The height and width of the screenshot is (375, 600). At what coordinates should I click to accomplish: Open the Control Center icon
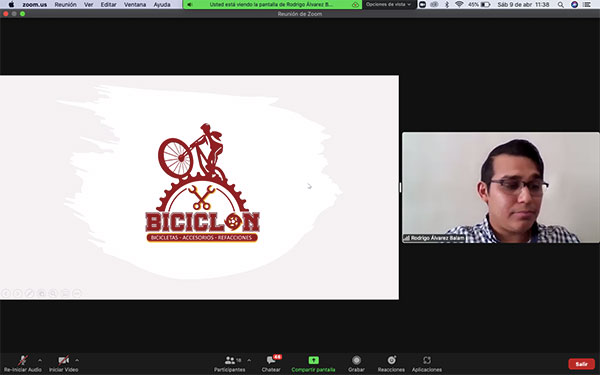[587, 5]
